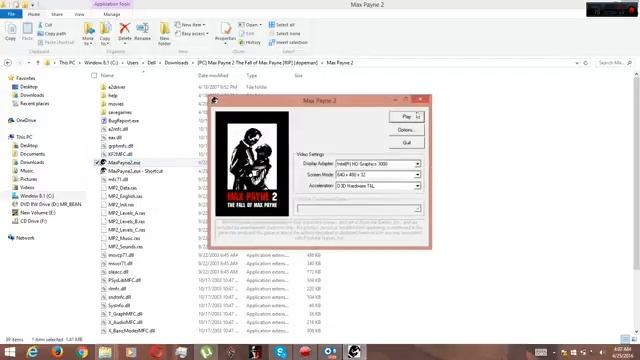Select the MP2_Data.ras file
Screen dimensions: 640x360
(x=122, y=188)
